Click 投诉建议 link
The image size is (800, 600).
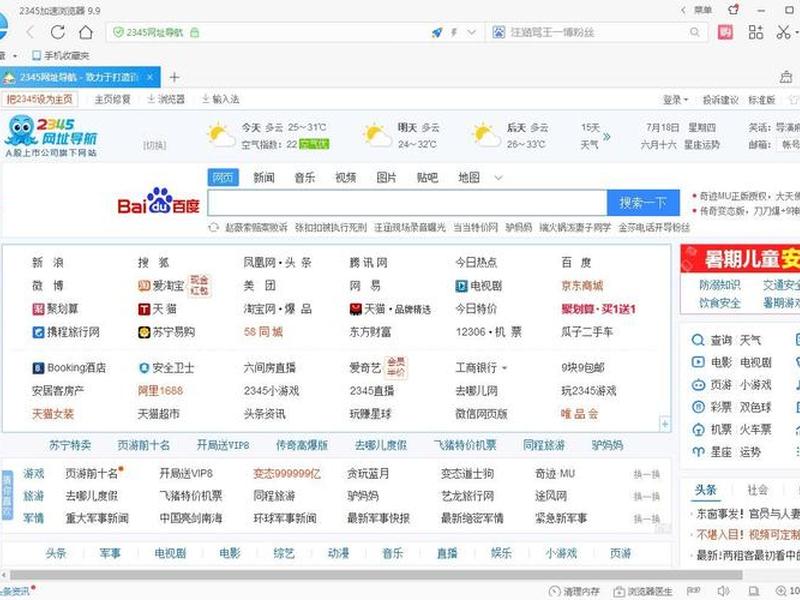tap(720, 100)
